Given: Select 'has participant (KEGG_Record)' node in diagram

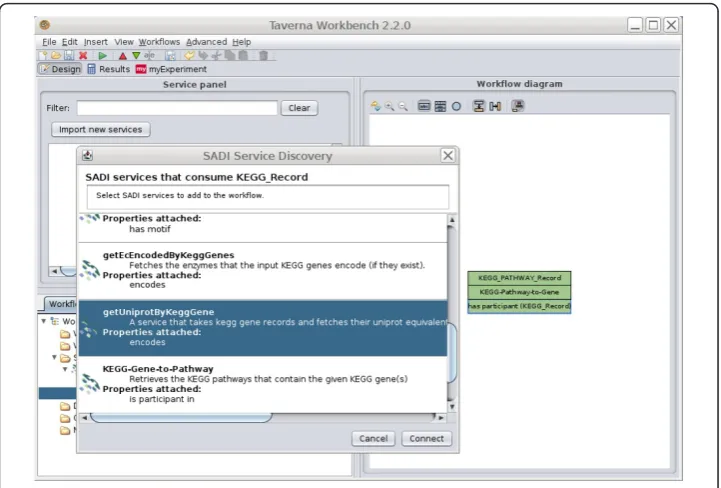Looking at the screenshot, I should pos(519,306).
